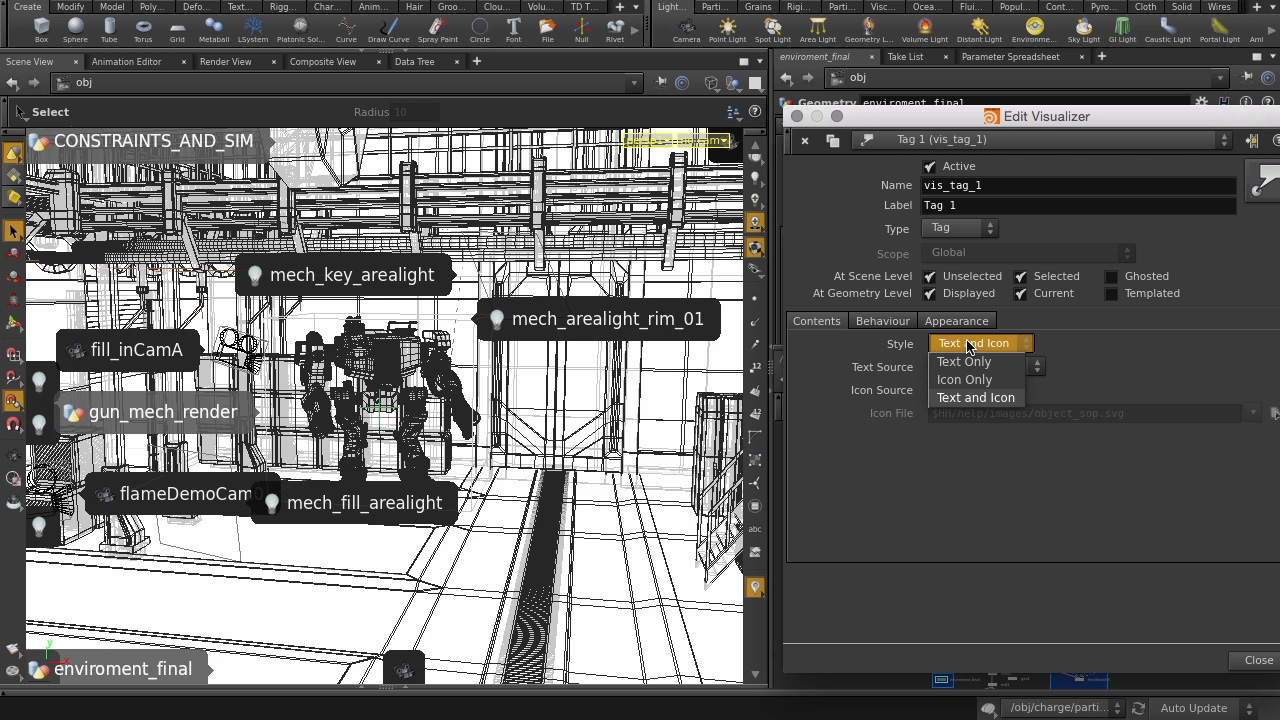Enable the Ghosted scene level checkbox
The height and width of the screenshot is (720, 1280).
1111,277
